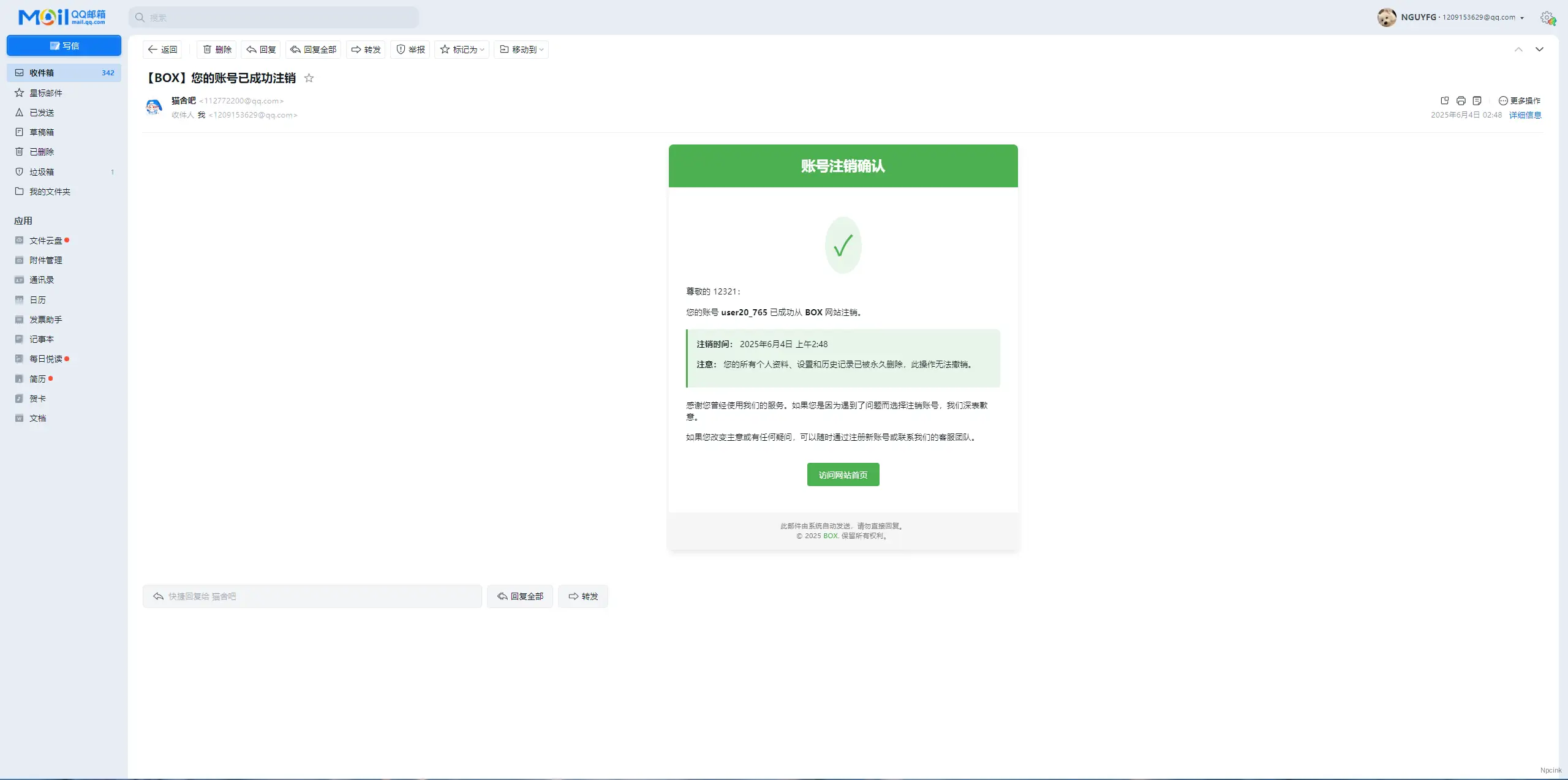
Task: Open the 日历 calendar app
Action: pyautogui.click(x=37, y=299)
